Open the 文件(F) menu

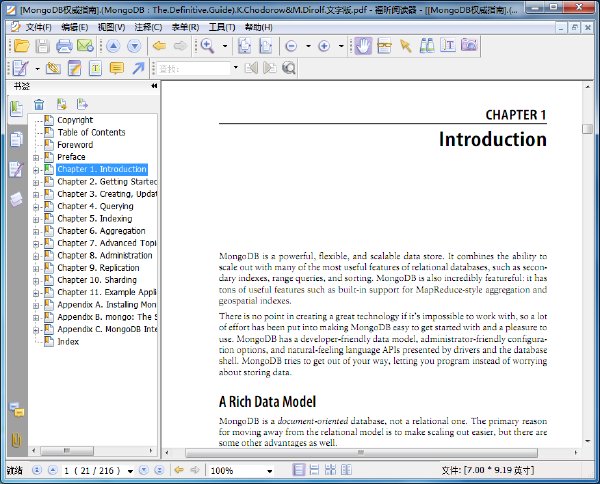(38, 27)
